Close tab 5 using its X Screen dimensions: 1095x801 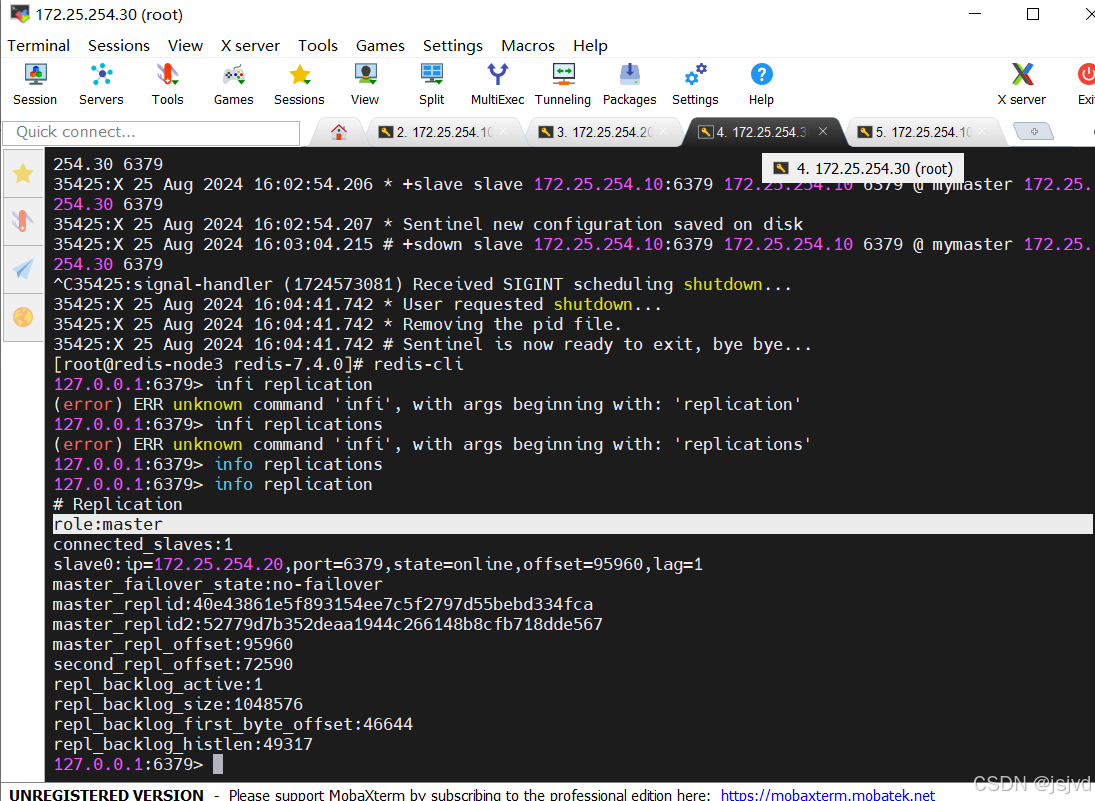(983, 131)
